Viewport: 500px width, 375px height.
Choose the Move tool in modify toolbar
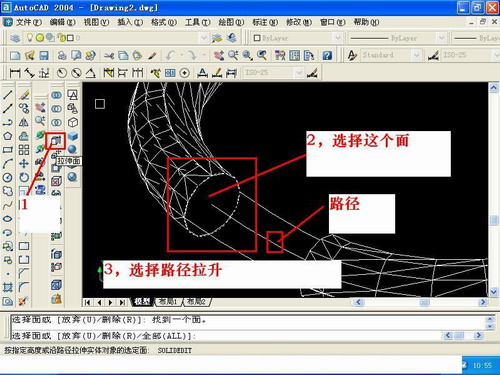click(x=24, y=163)
